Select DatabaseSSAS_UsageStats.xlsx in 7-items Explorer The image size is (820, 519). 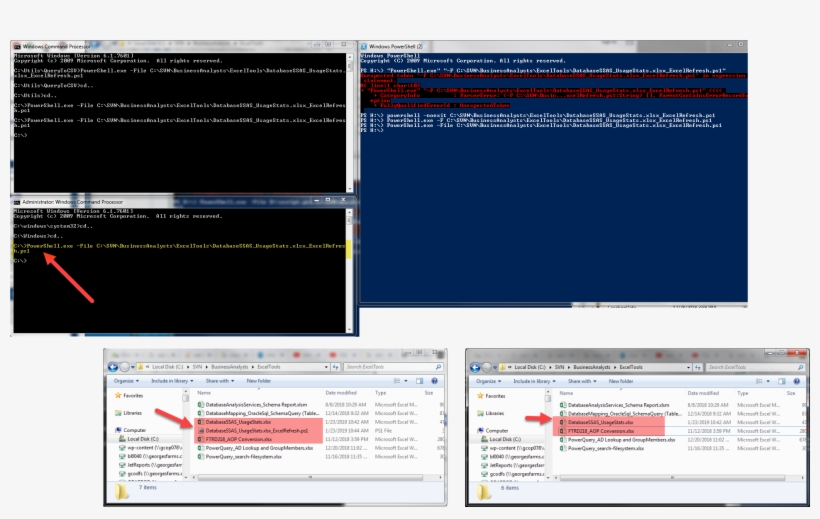coord(238,422)
